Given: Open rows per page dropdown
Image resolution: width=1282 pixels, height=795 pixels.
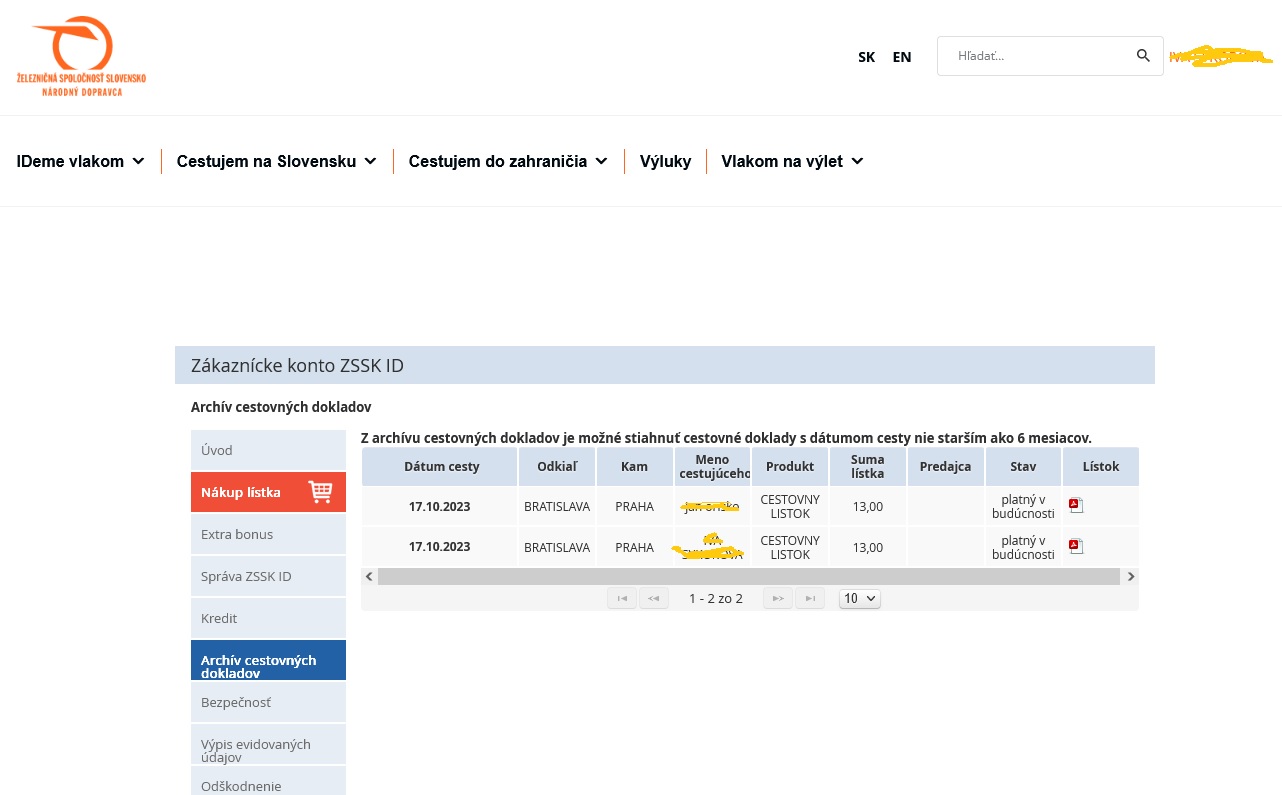Looking at the screenshot, I should click(859, 598).
